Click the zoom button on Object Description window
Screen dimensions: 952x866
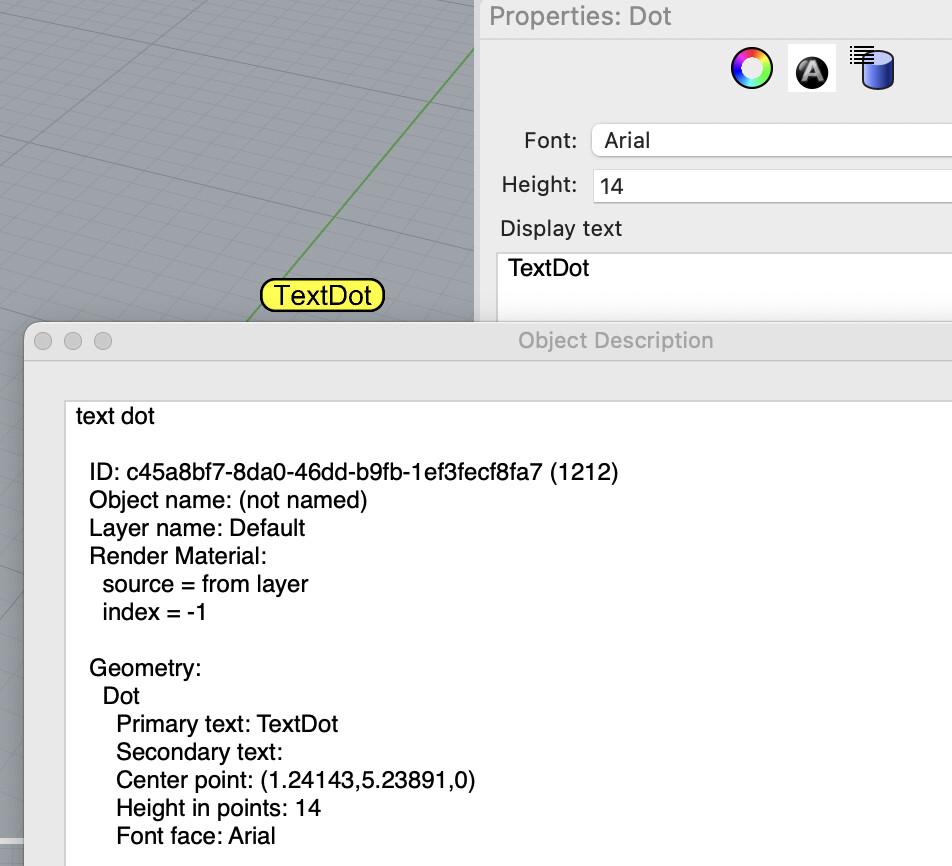tap(103, 340)
